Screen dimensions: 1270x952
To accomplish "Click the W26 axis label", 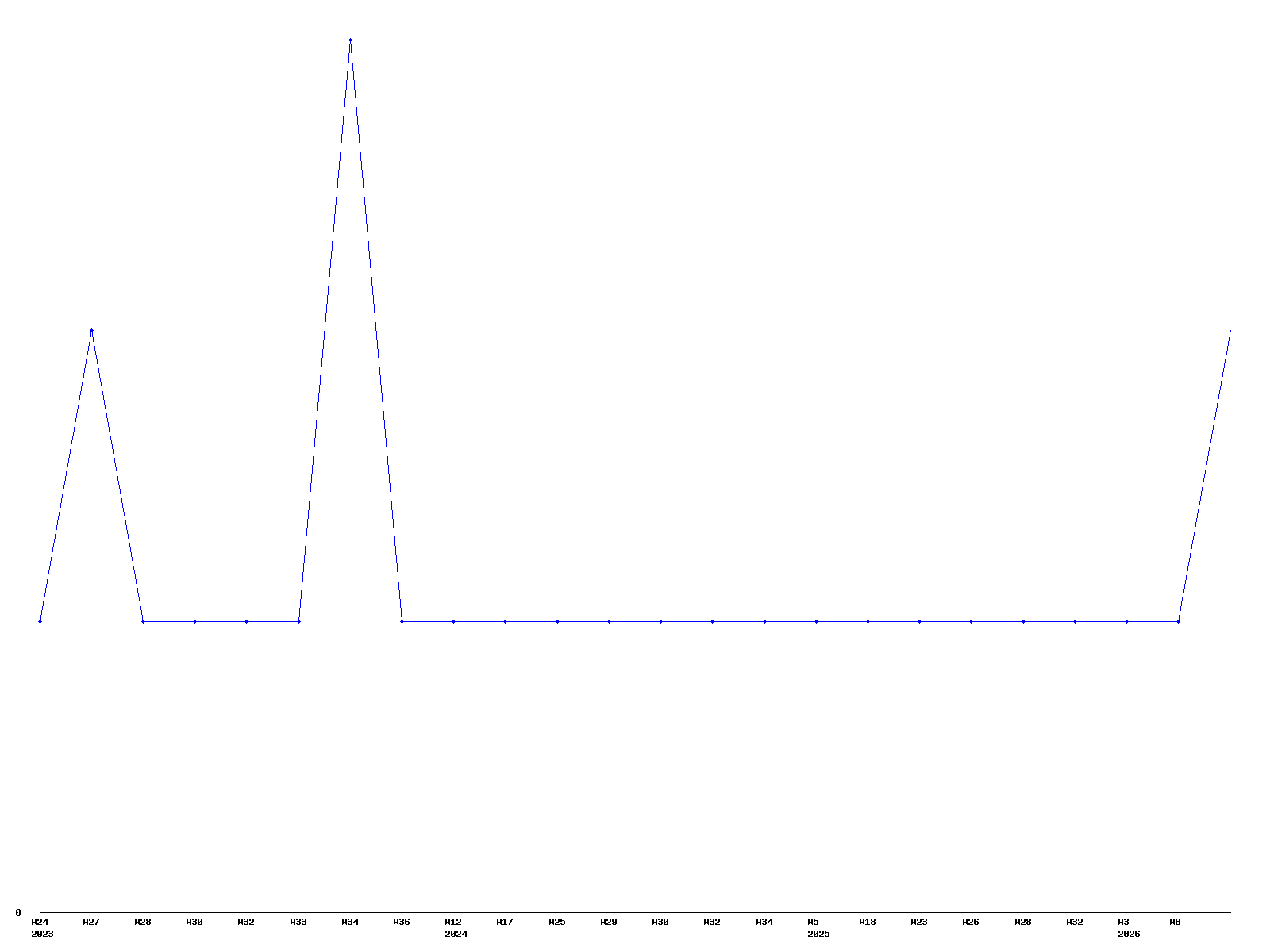I will click(x=971, y=922).
